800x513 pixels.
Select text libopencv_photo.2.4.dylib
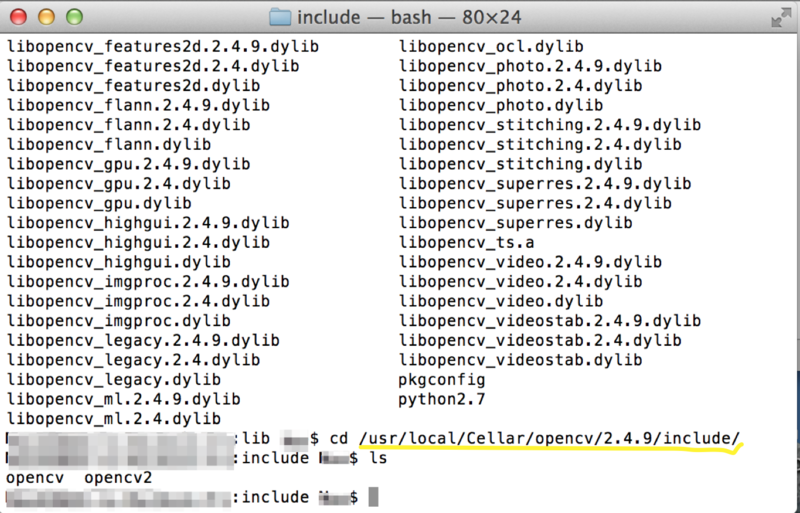tap(520, 86)
